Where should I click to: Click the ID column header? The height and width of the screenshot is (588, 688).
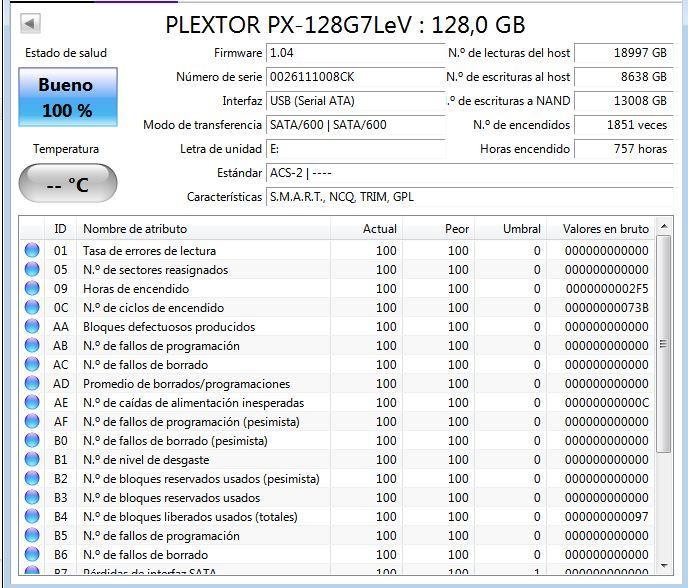tap(61, 229)
